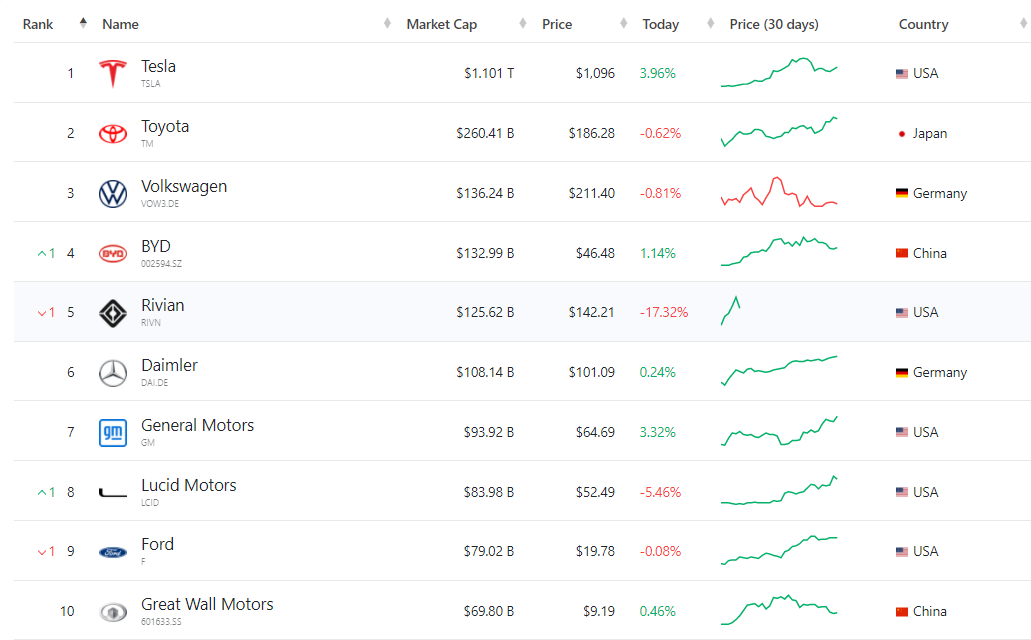Image resolution: width=1031 pixels, height=640 pixels.
Task: Click Tesla's 30-day price sparkline chart
Action: 779,72
